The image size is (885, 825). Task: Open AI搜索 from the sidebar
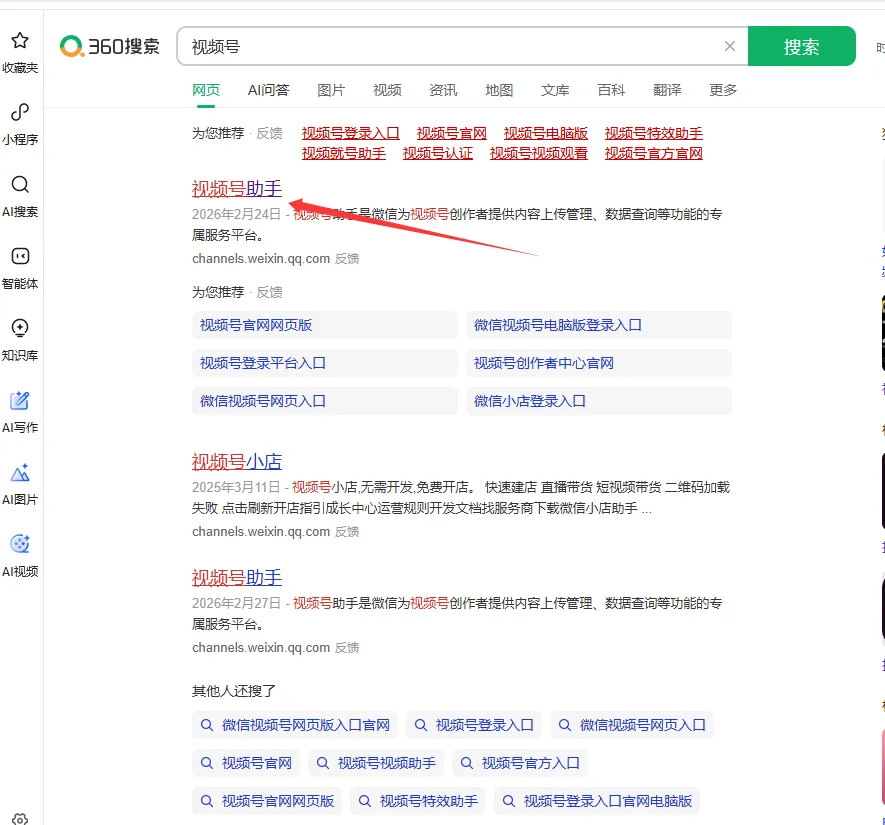[x=20, y=185]
